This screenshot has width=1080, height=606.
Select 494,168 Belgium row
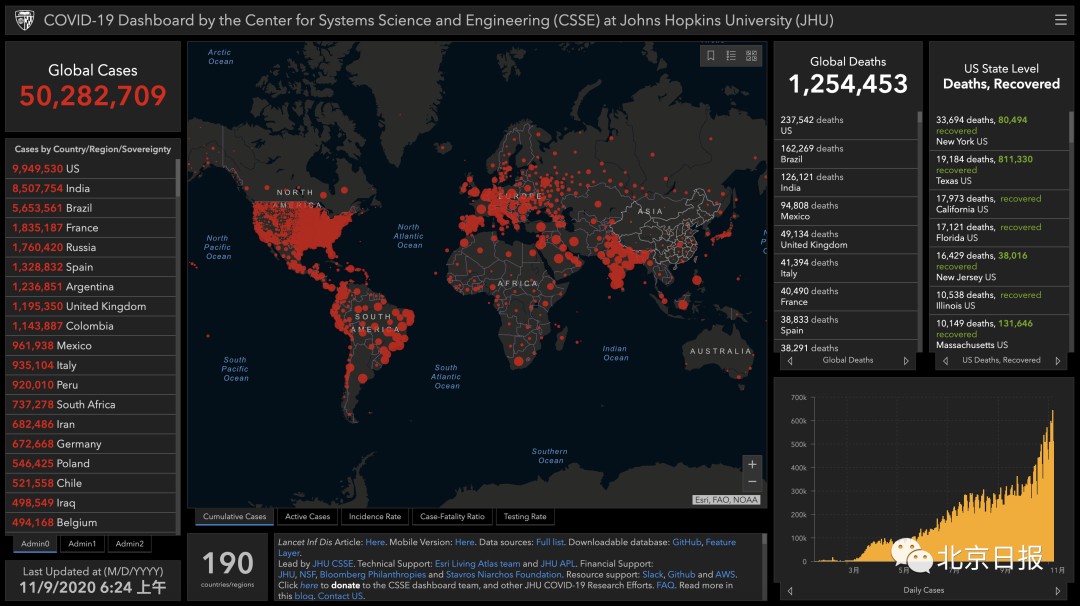point(91,523)
